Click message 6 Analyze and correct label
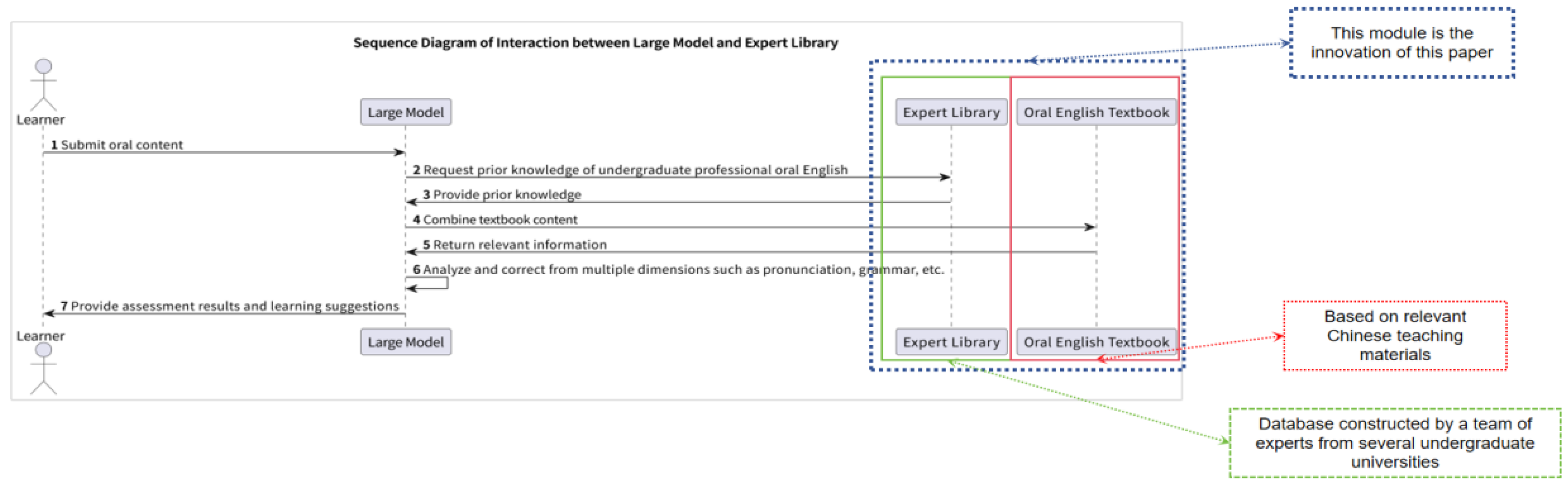The height and width of the screenshot is (487, 1568). [678, 270]
